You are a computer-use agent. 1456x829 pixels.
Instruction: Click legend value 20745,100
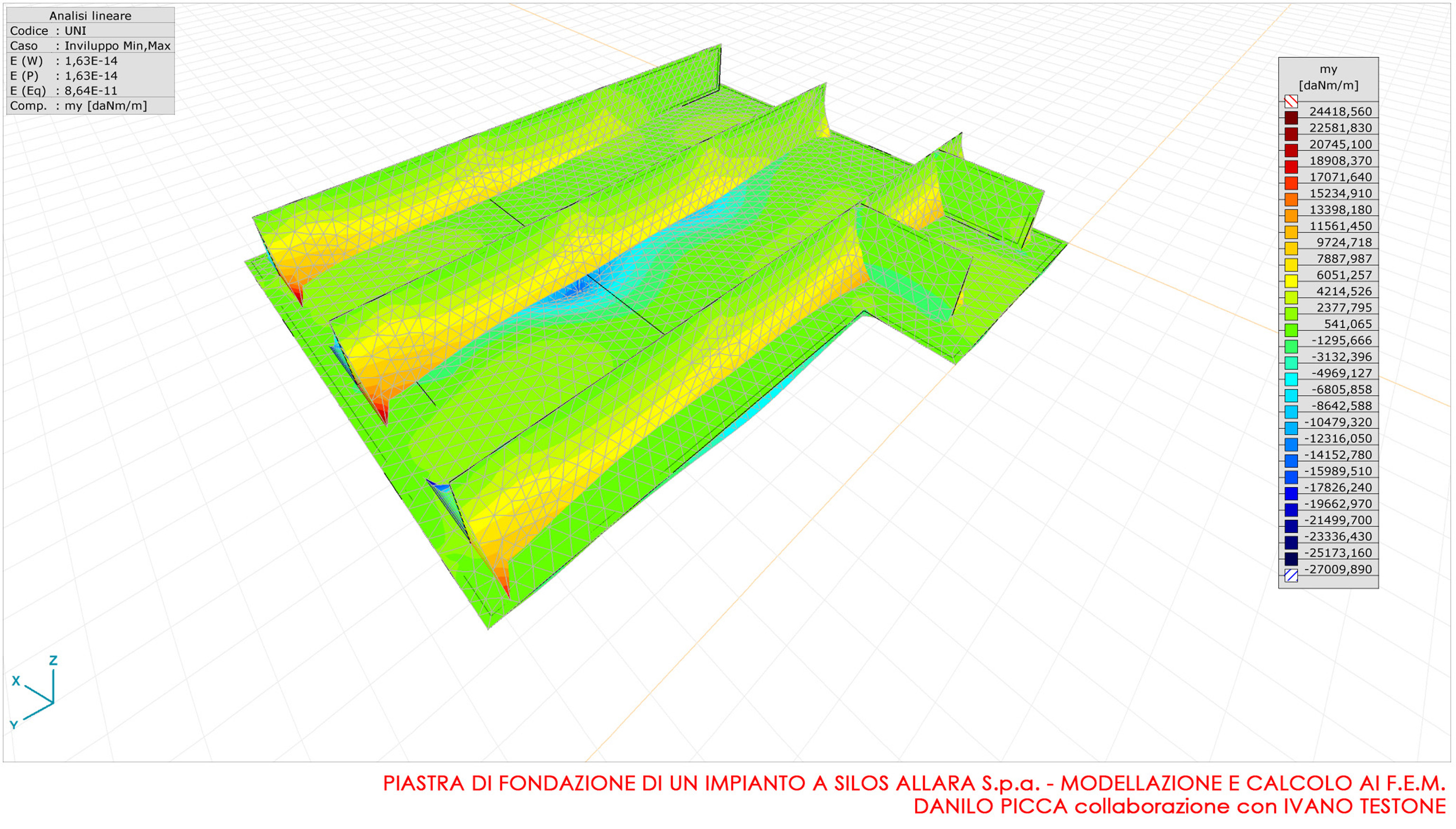click(1340, 145)
